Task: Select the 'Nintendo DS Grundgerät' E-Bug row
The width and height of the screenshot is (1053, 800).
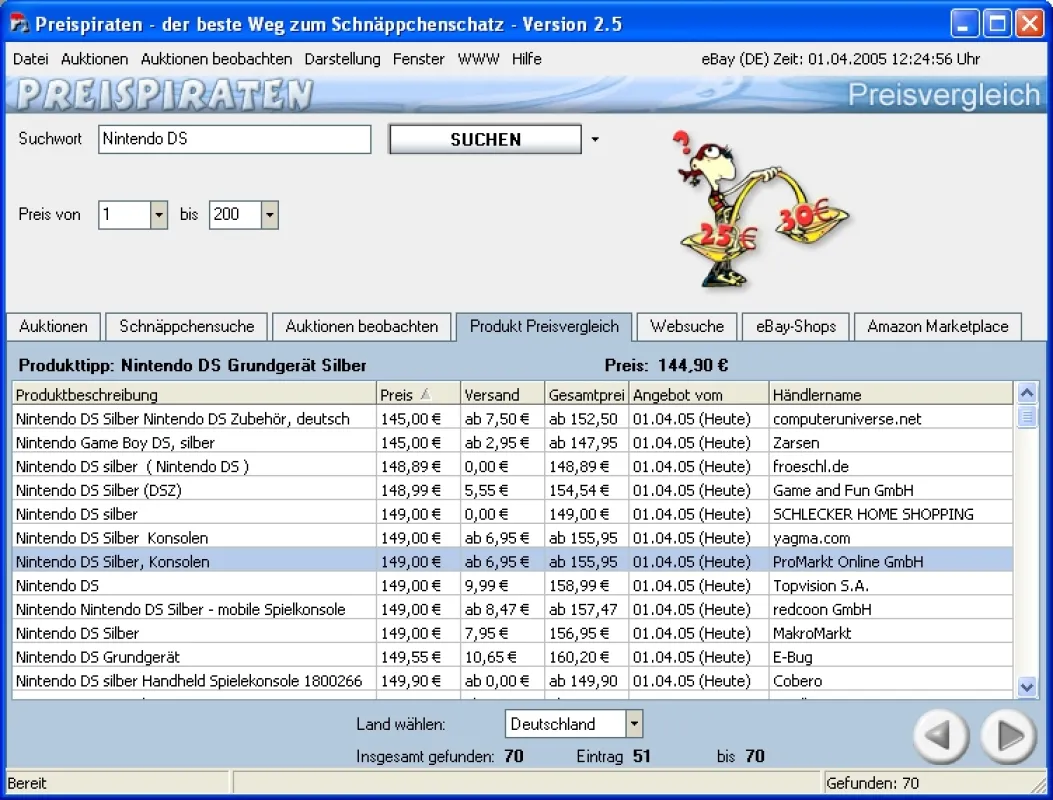Action: [x=512, y=657]
